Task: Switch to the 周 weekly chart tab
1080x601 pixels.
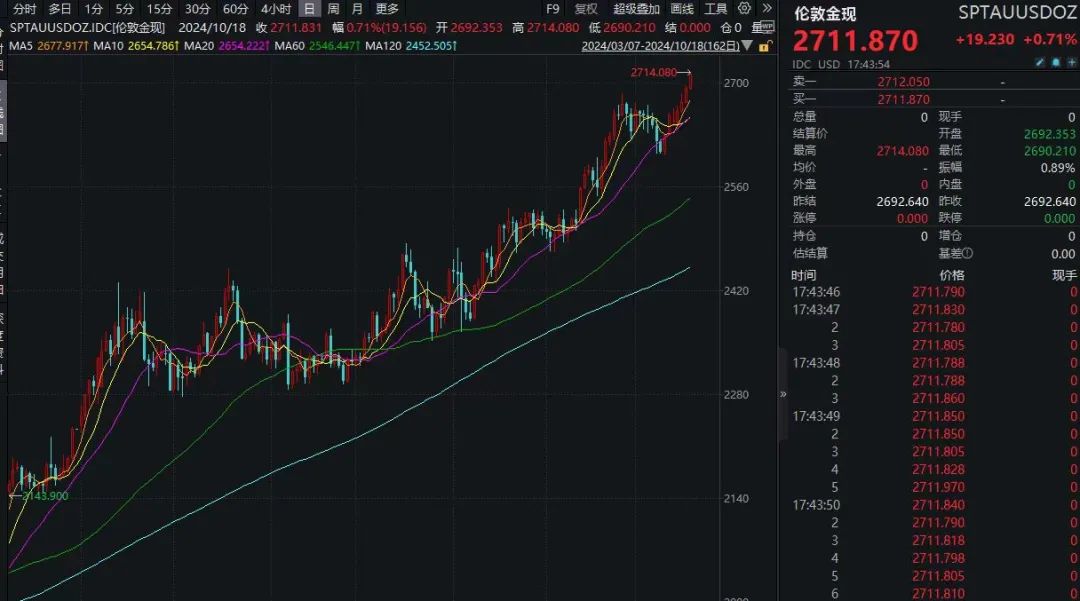Action: (333, 8)
